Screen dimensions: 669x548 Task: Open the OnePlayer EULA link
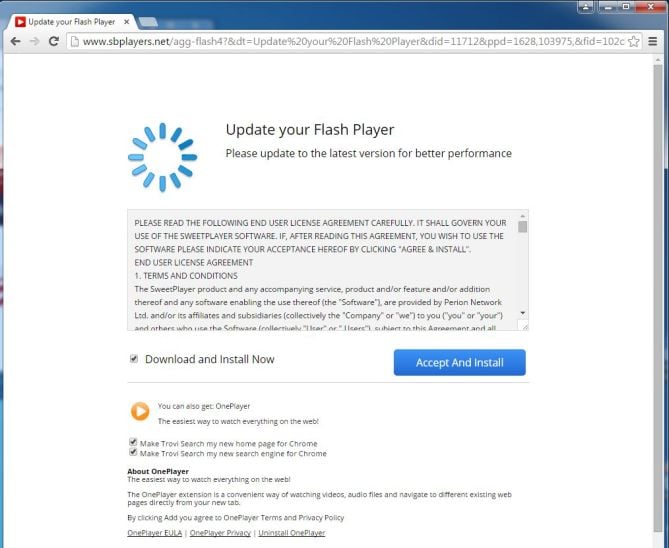pos(154,533)
